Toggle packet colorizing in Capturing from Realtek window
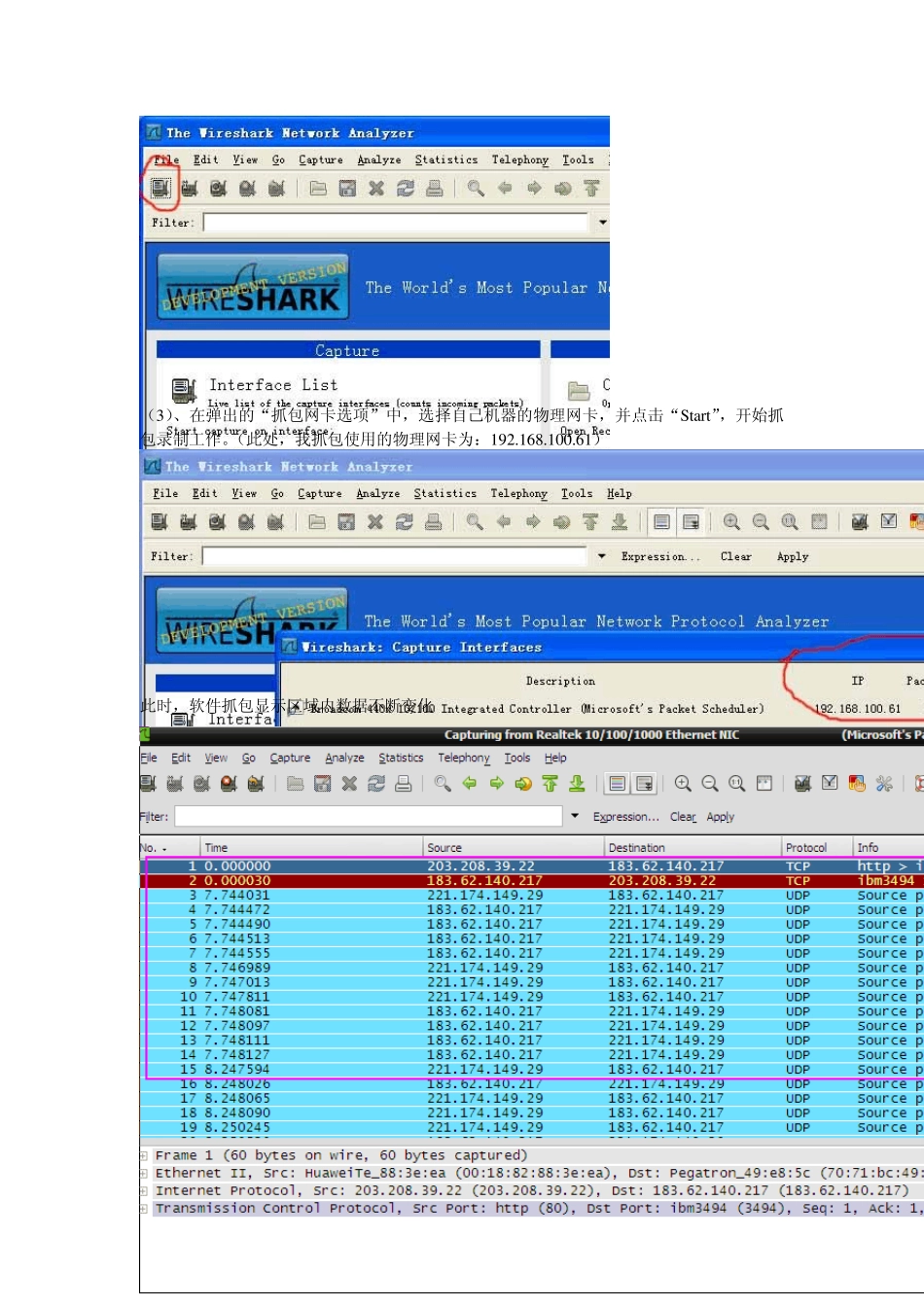 click(617, 784)
